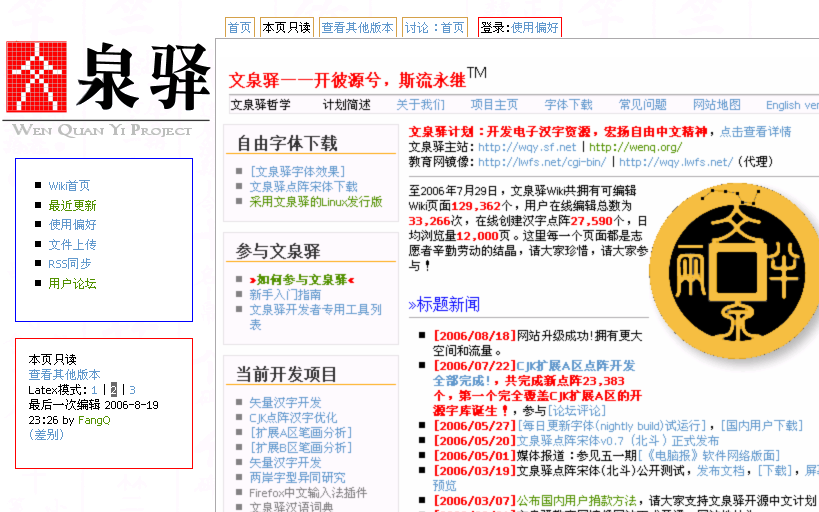Open http://lwfs.net/cgi-bin/ mirror link
Viewport: 819px width, 512px height.
(542, 162)
